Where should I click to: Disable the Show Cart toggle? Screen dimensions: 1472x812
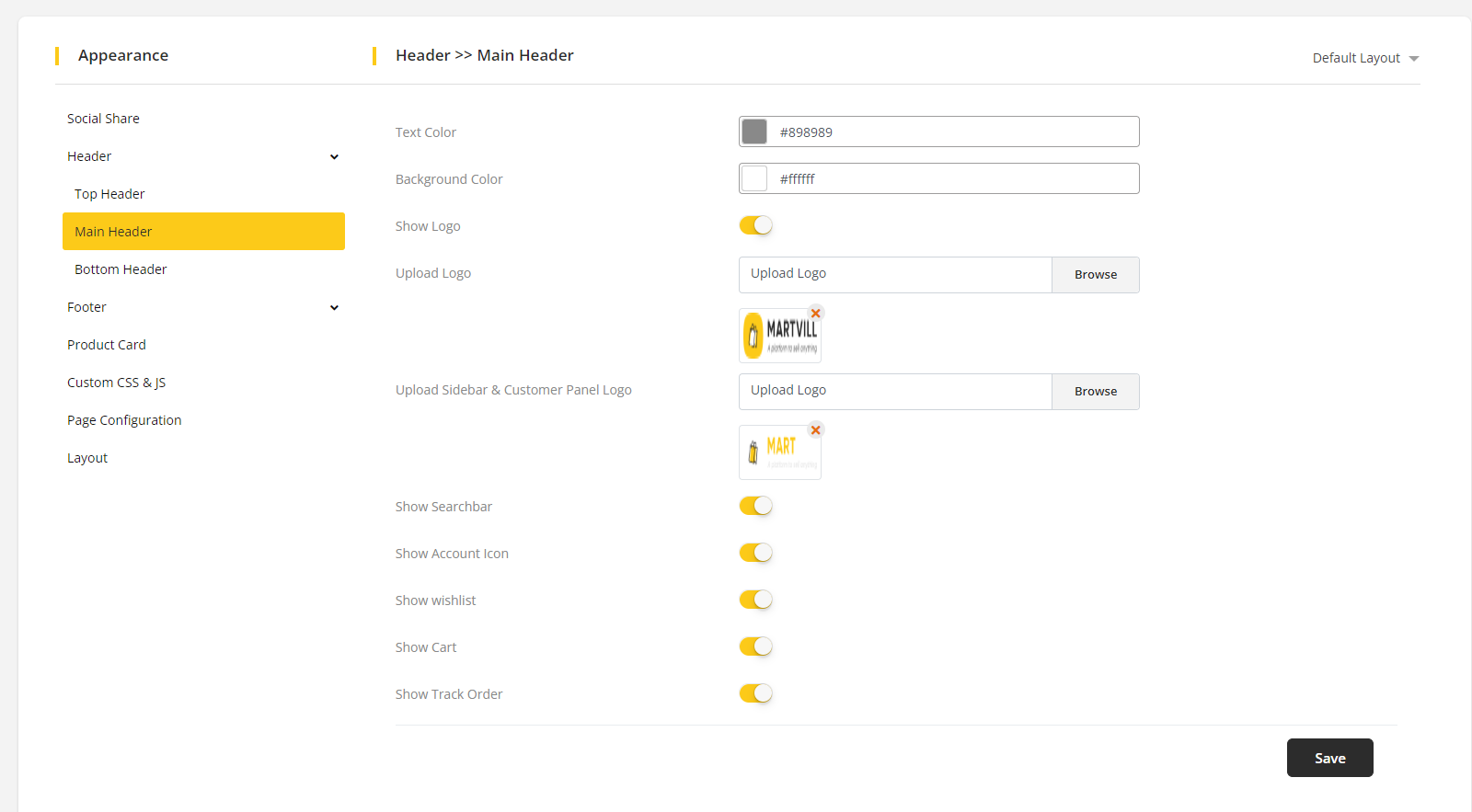[x=755, y=646]
